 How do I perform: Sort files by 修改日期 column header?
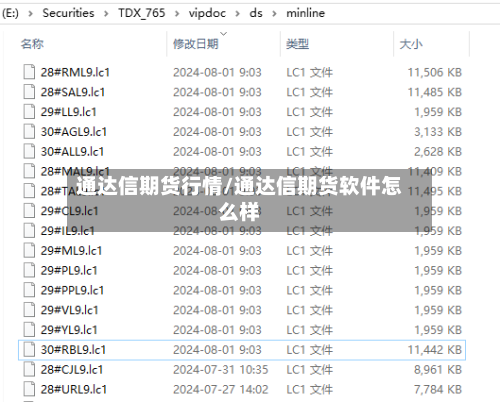(x=196, y=44)
